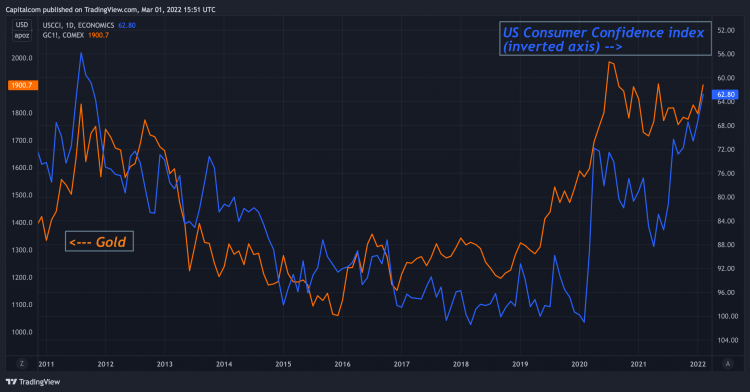Click the 'US Consumer Confidence index' annotation
This screenshot has width=750, height=392.
tap(605, 39)
